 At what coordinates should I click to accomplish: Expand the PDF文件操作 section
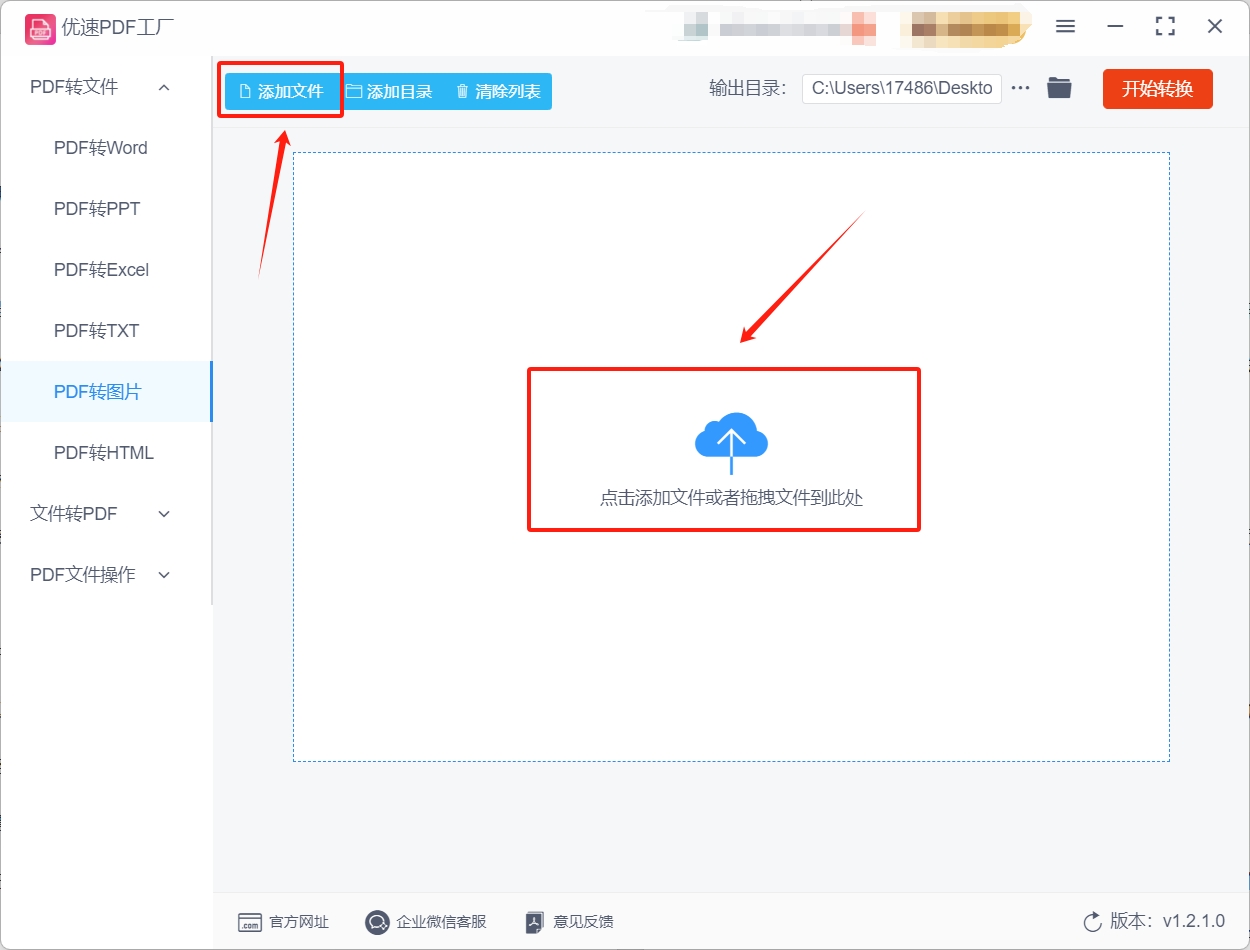163,574
